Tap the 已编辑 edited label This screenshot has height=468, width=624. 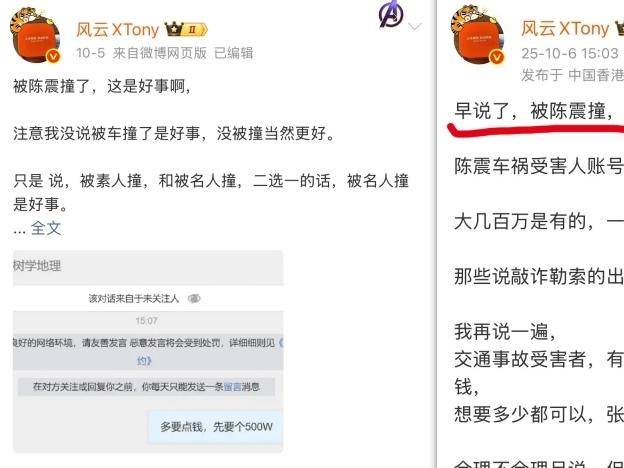tap(234, 53)
